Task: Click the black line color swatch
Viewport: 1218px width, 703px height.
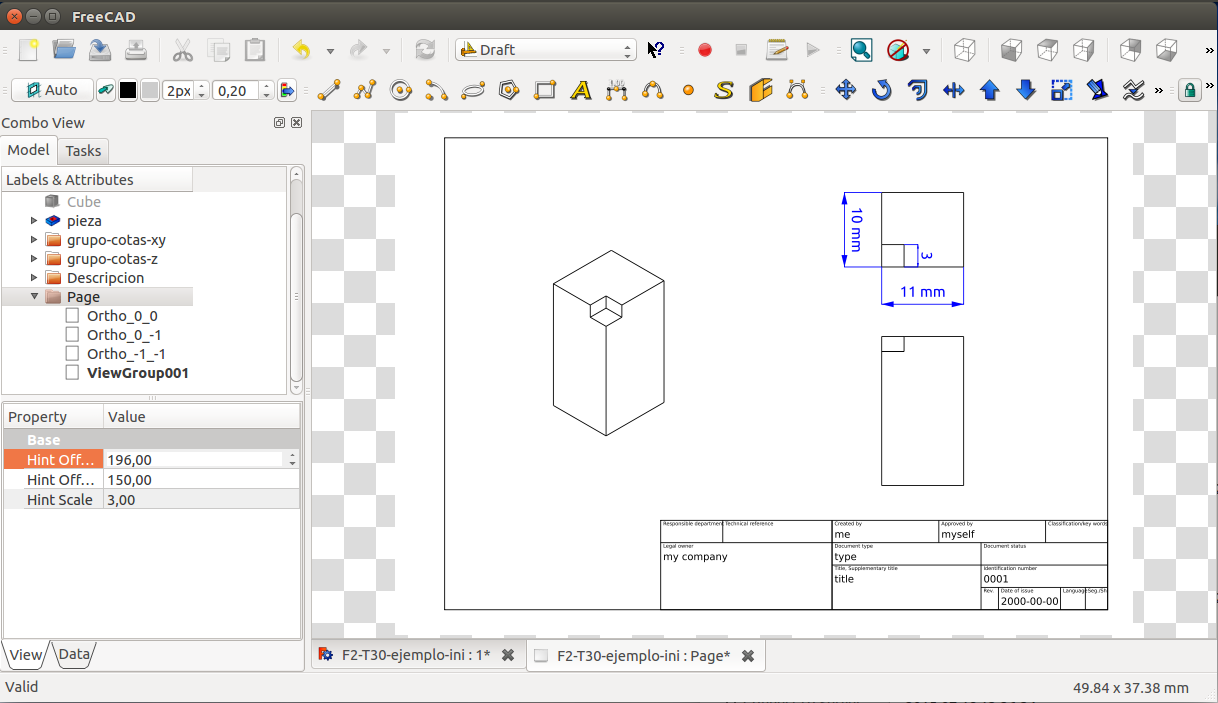Action: [128, 91]
